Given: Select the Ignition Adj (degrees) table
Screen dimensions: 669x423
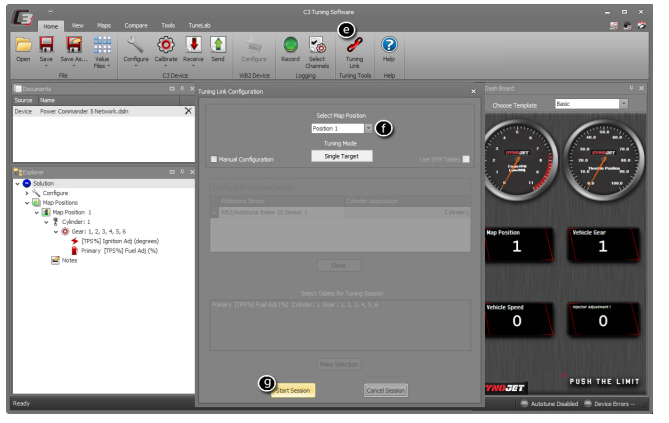Looking at the screenshot, I should coord(120,241).
